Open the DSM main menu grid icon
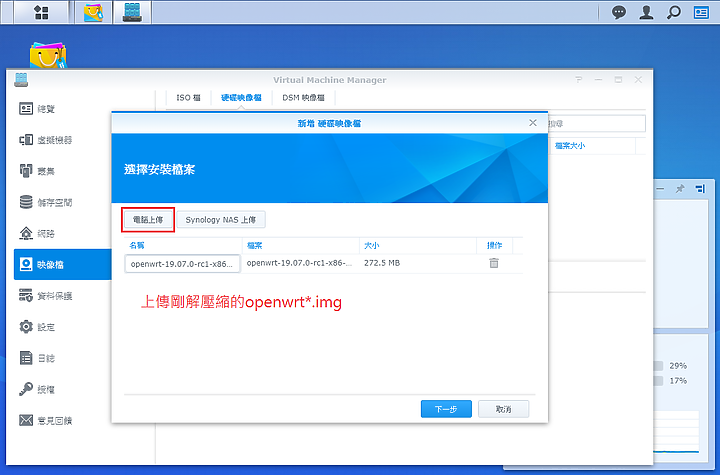The height and width of the screenshot is (475, 720). pos(41,12)
